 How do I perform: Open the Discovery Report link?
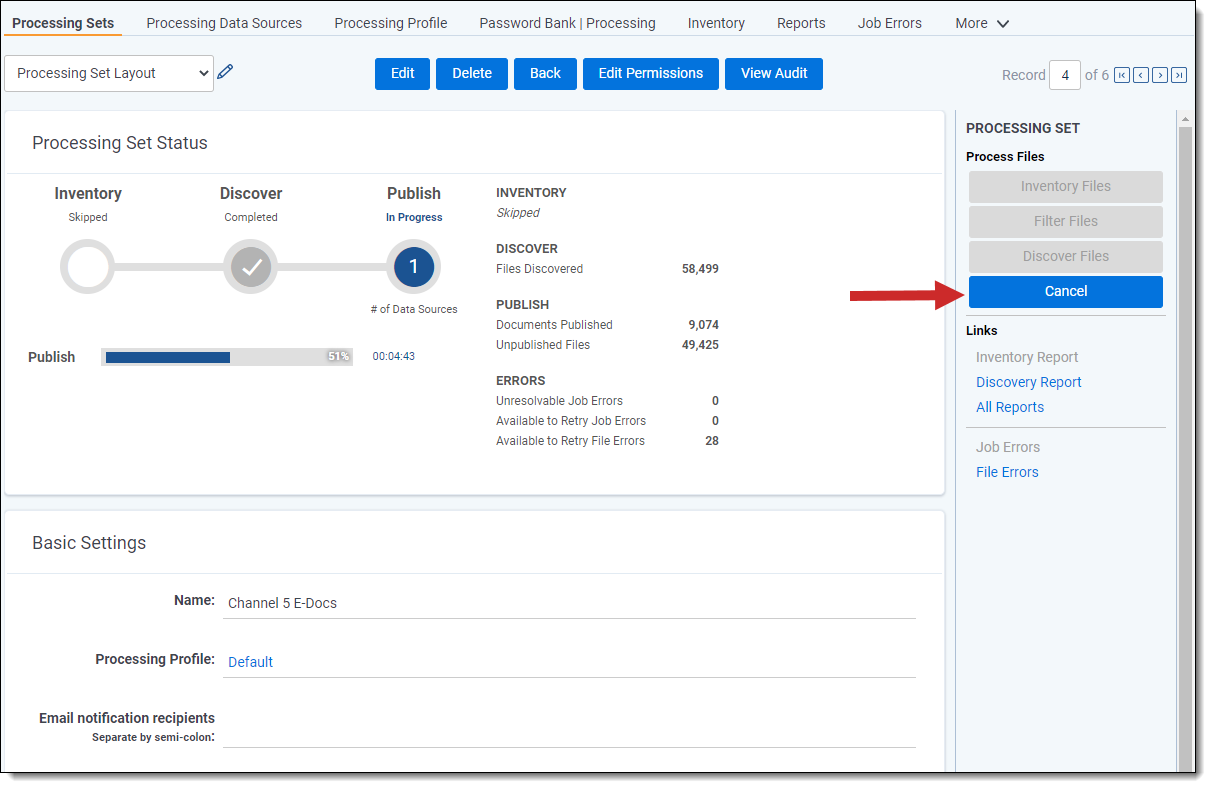pyautogui.click(x=1029, y=382)
